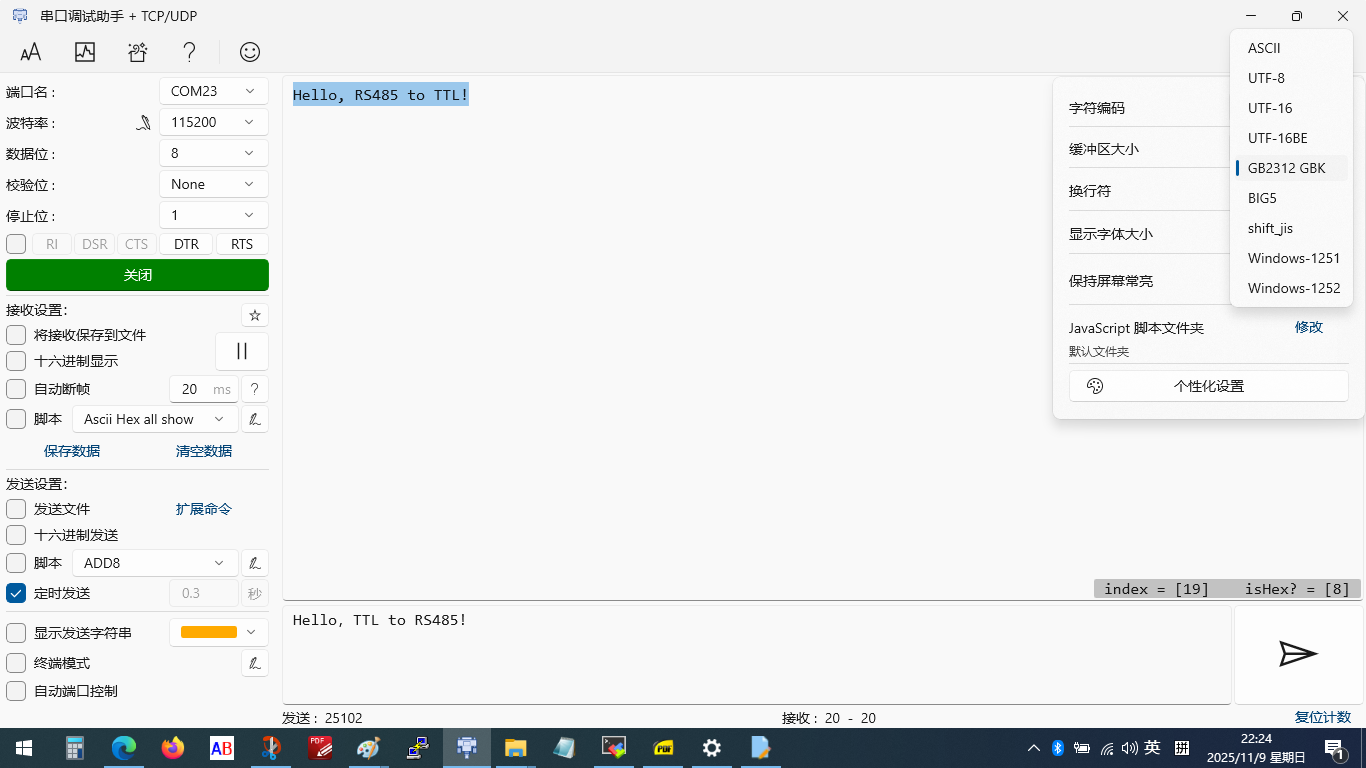Viewport: 1366px width, 768px height.
Task: Click the save data link
Action: [x=72, y=451]
